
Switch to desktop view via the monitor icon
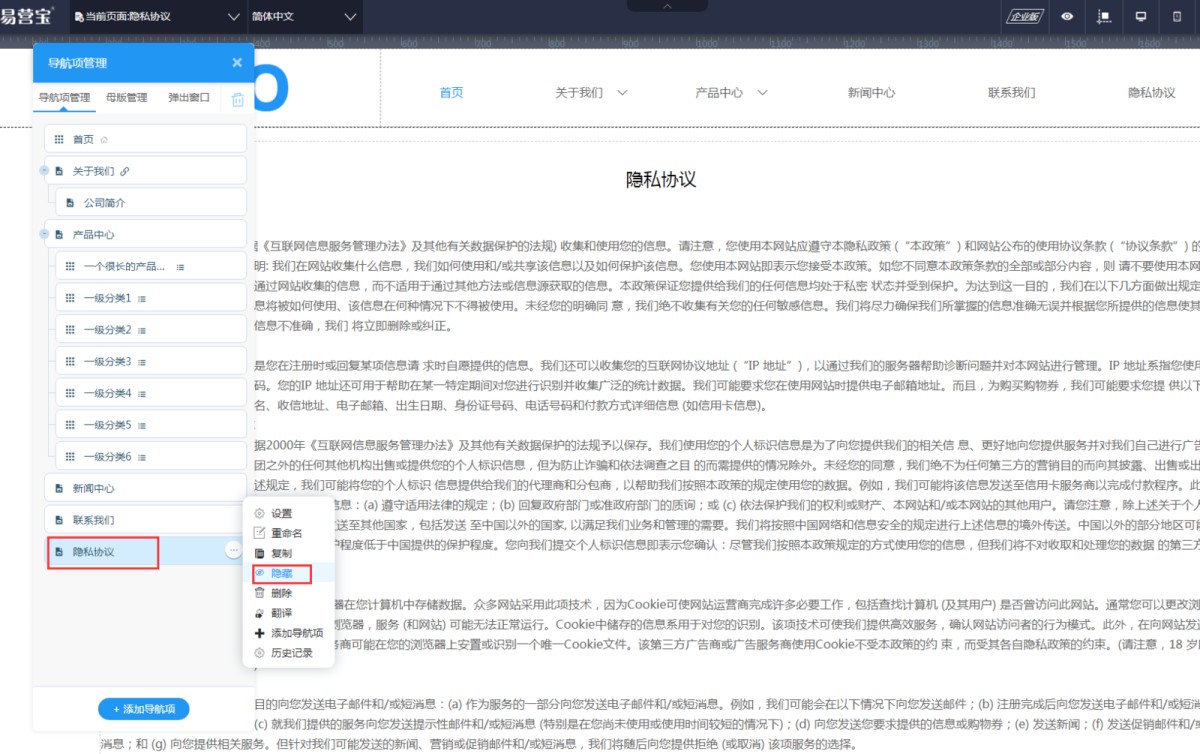coord(1140,17)
